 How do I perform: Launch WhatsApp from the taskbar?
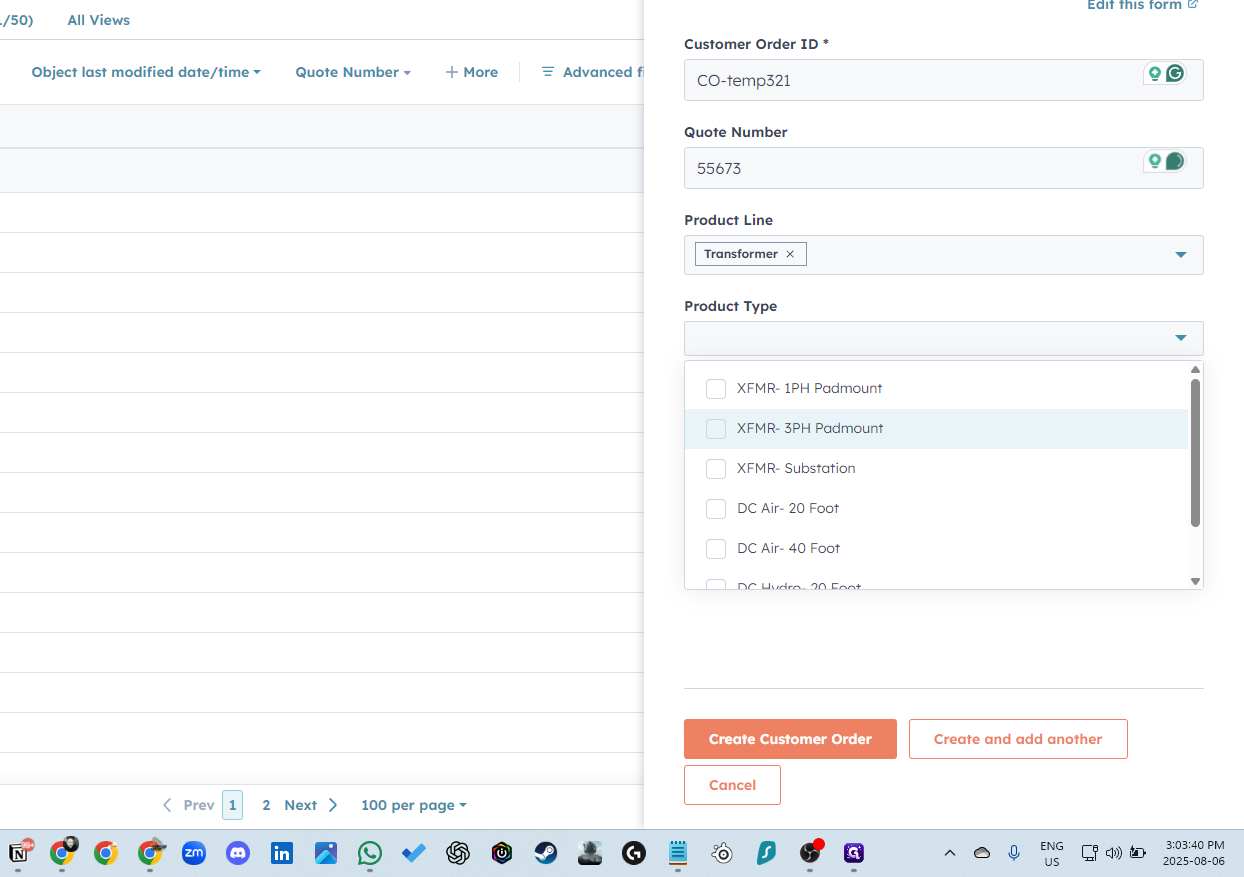click(x=370, y=853)
